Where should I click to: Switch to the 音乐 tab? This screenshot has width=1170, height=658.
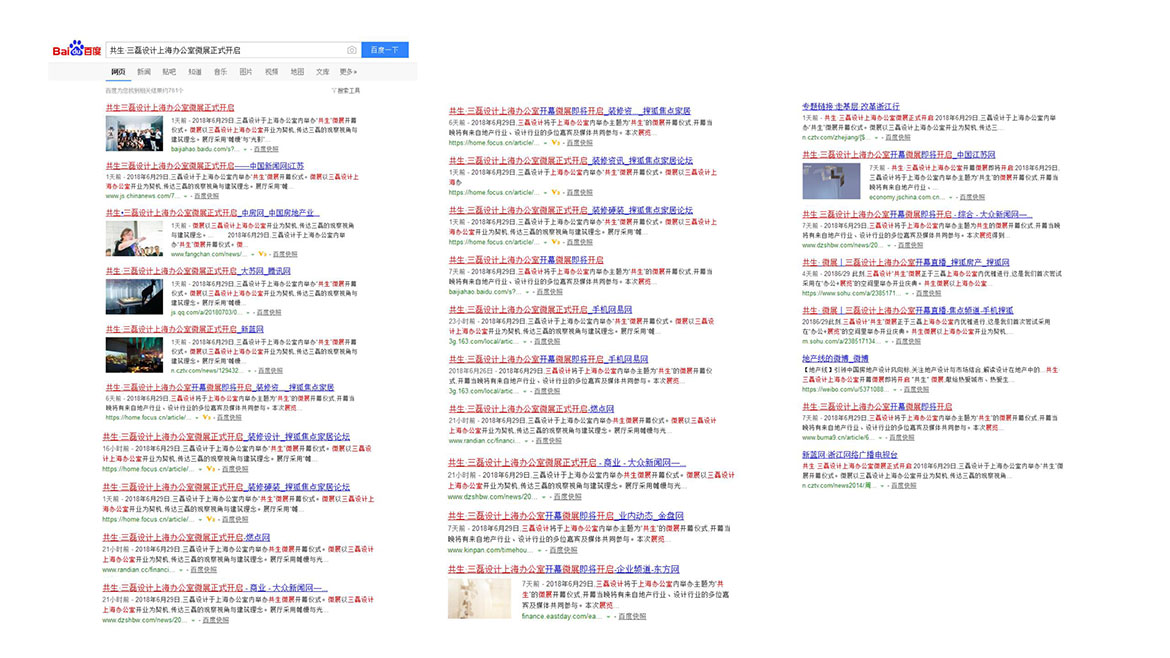pos(220,72)
